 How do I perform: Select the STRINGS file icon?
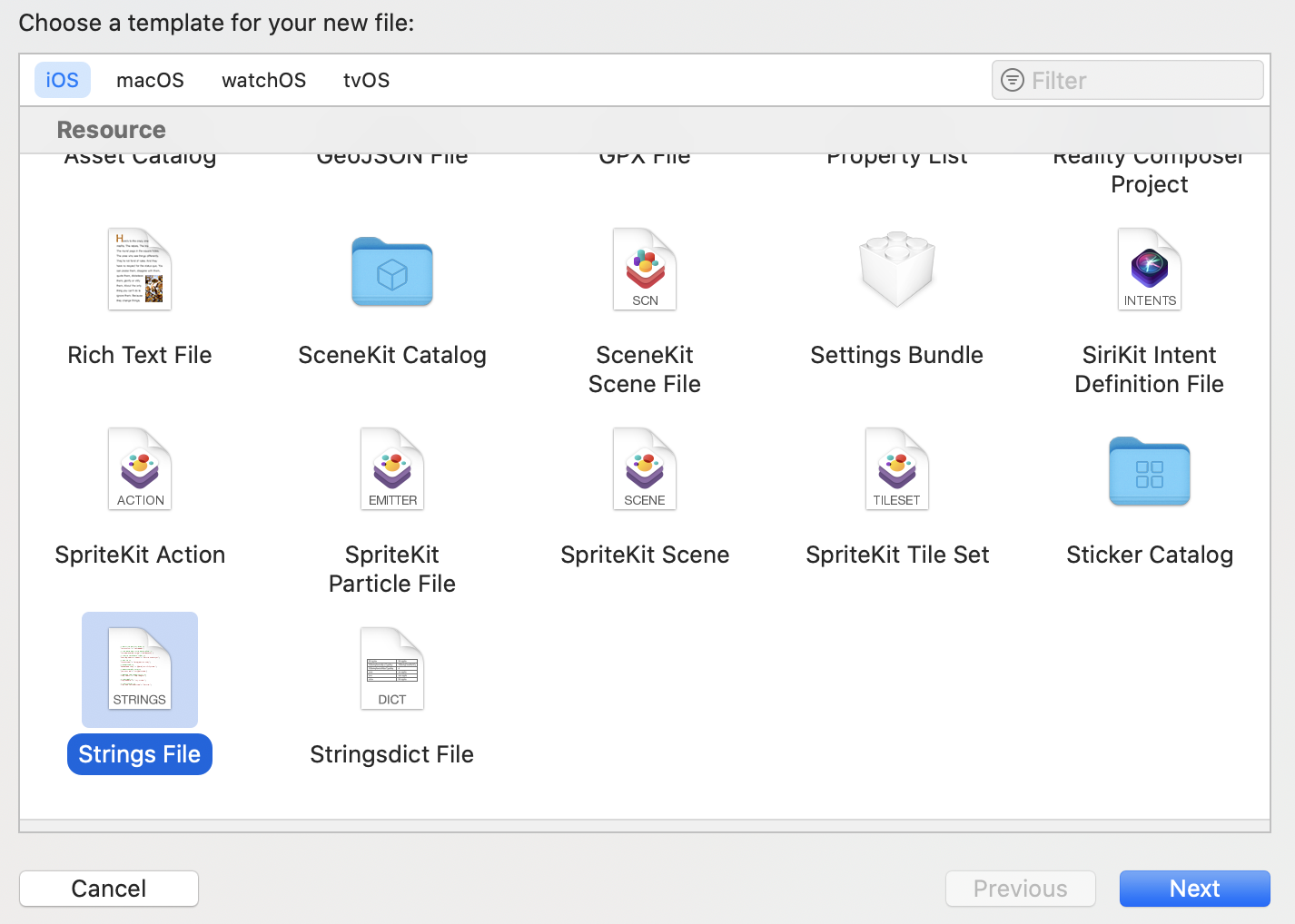point(140,668)
